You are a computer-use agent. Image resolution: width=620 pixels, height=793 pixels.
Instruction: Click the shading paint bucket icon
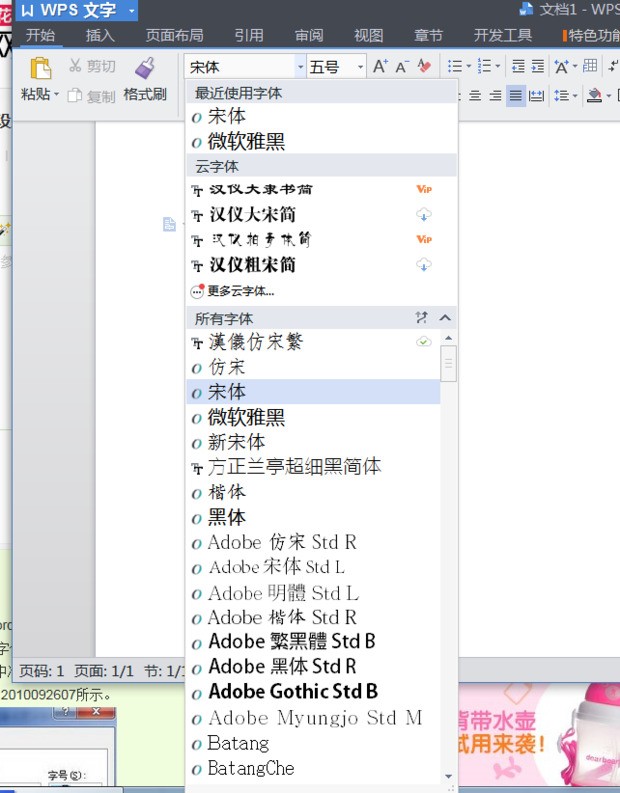pos(594,96)
